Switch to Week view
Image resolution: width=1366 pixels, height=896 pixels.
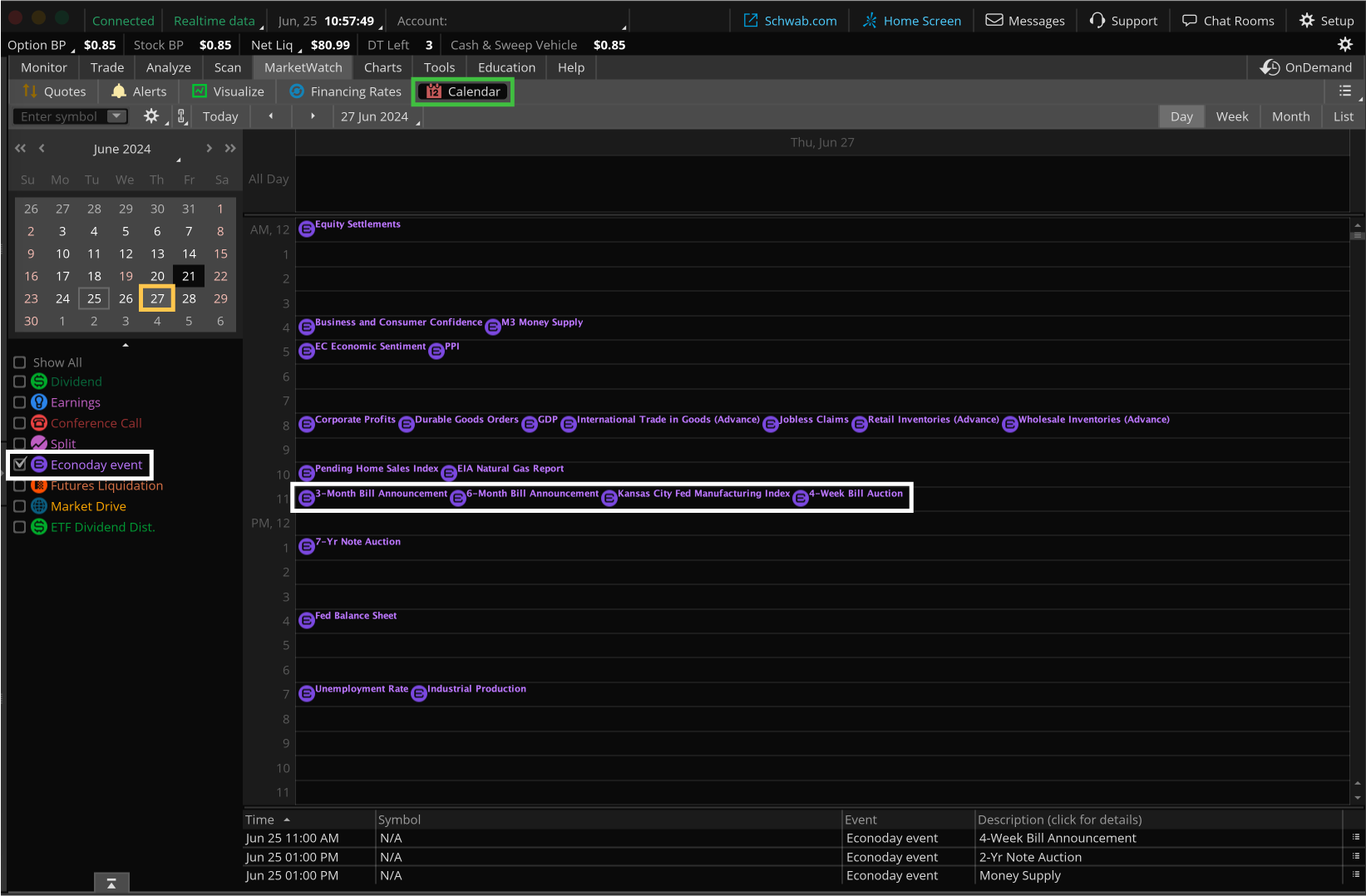[x=1231, y=117]
